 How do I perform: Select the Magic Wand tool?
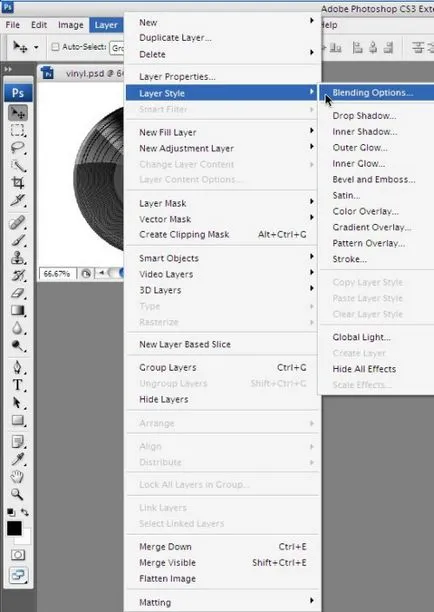point(18,165)
